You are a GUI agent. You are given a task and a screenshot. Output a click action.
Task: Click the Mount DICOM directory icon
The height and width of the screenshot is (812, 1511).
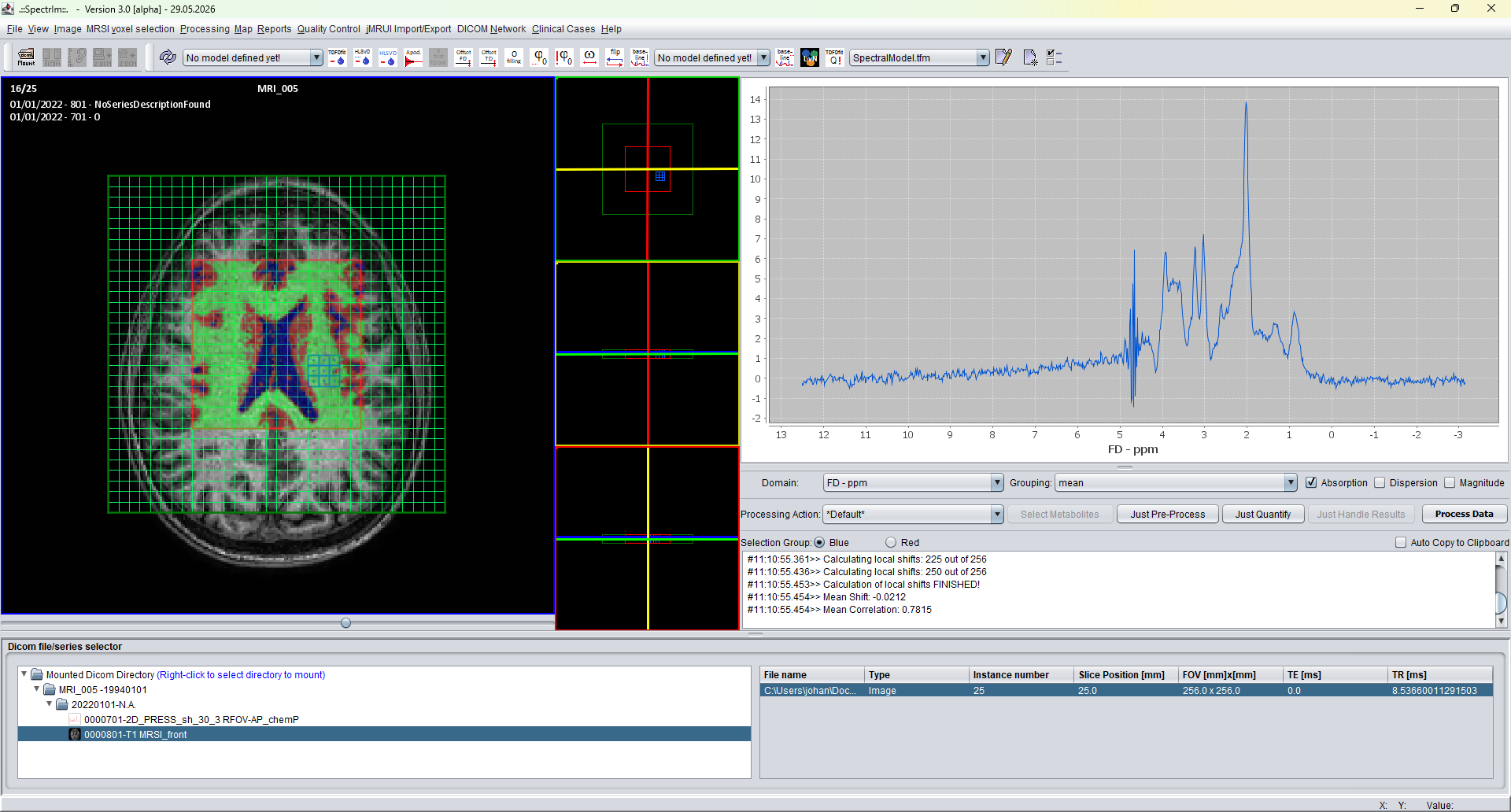[x=26, y=57]
